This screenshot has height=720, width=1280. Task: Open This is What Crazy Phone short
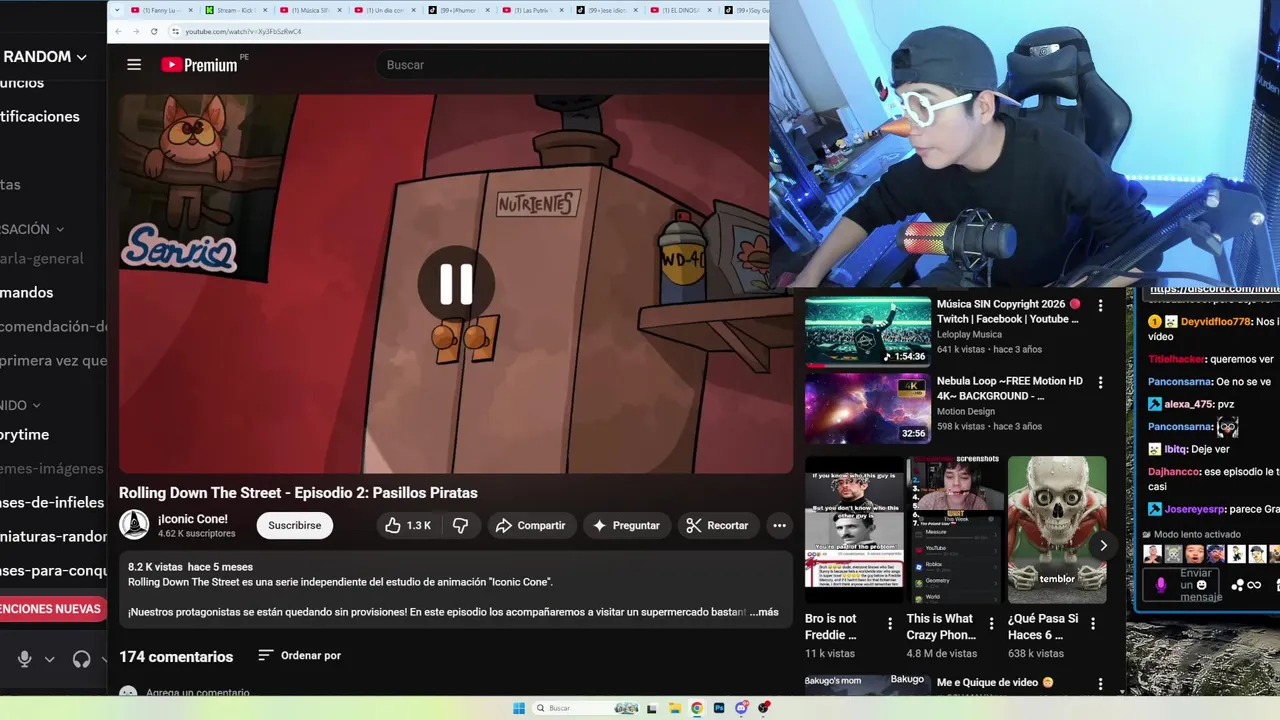[x=956, y=530]
